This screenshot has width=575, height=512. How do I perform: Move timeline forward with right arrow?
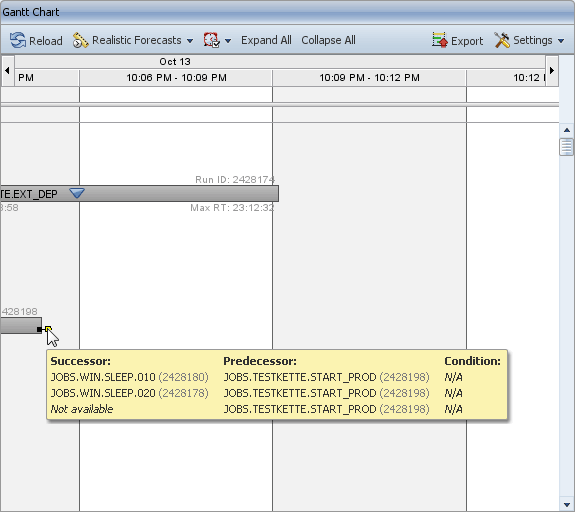coord(552,70)
